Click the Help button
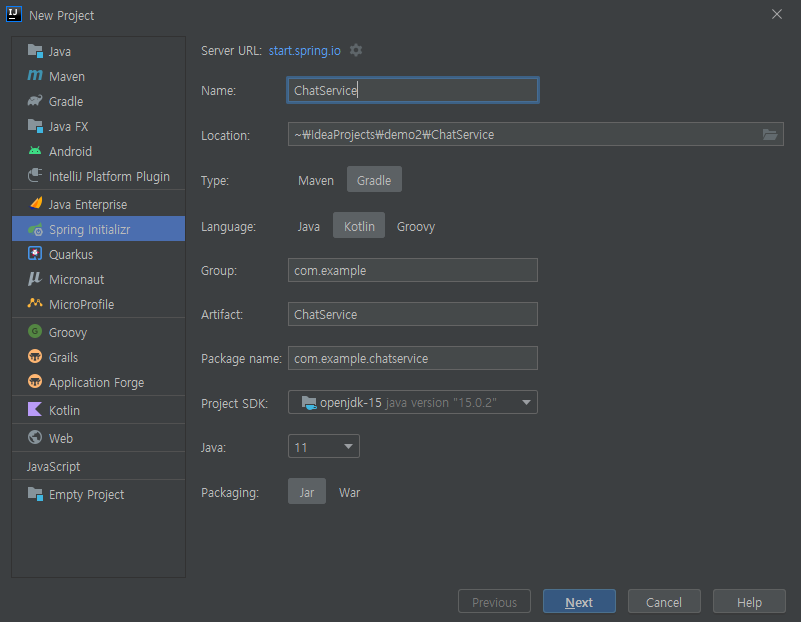Viewport: 801px width, 622px height. pyautogui.click(x=749, y=602)
